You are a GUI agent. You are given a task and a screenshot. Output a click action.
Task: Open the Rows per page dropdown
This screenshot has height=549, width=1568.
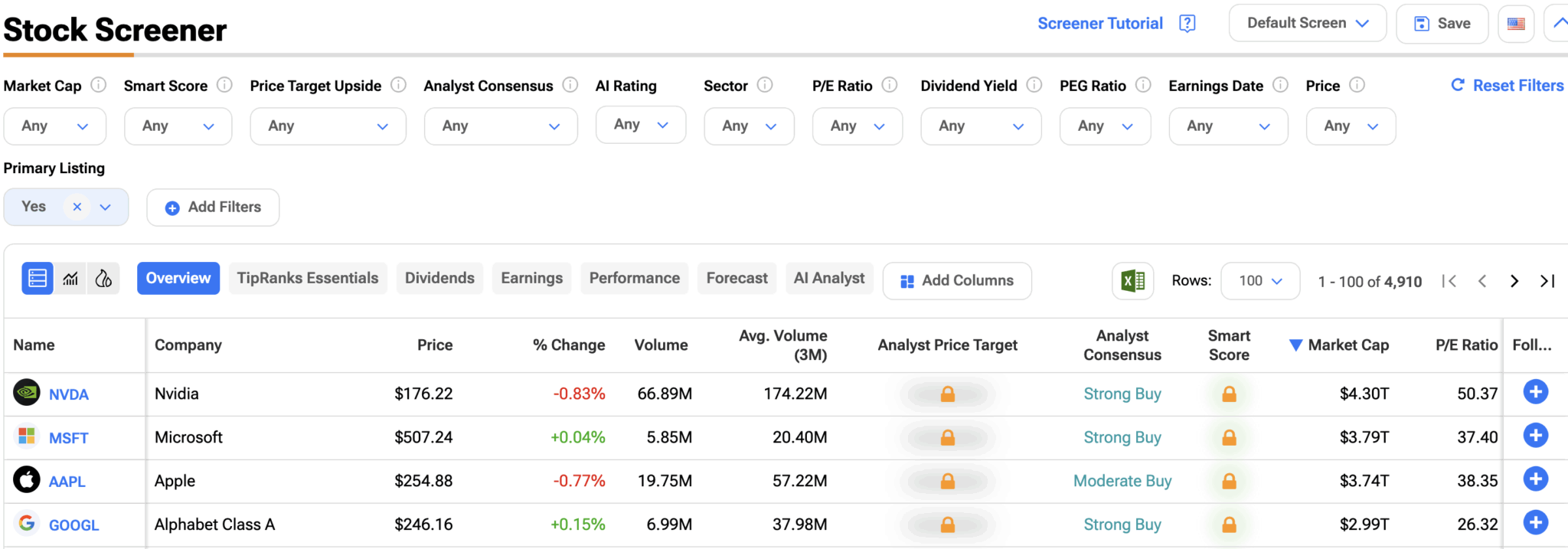click(x=1259, y=281)
